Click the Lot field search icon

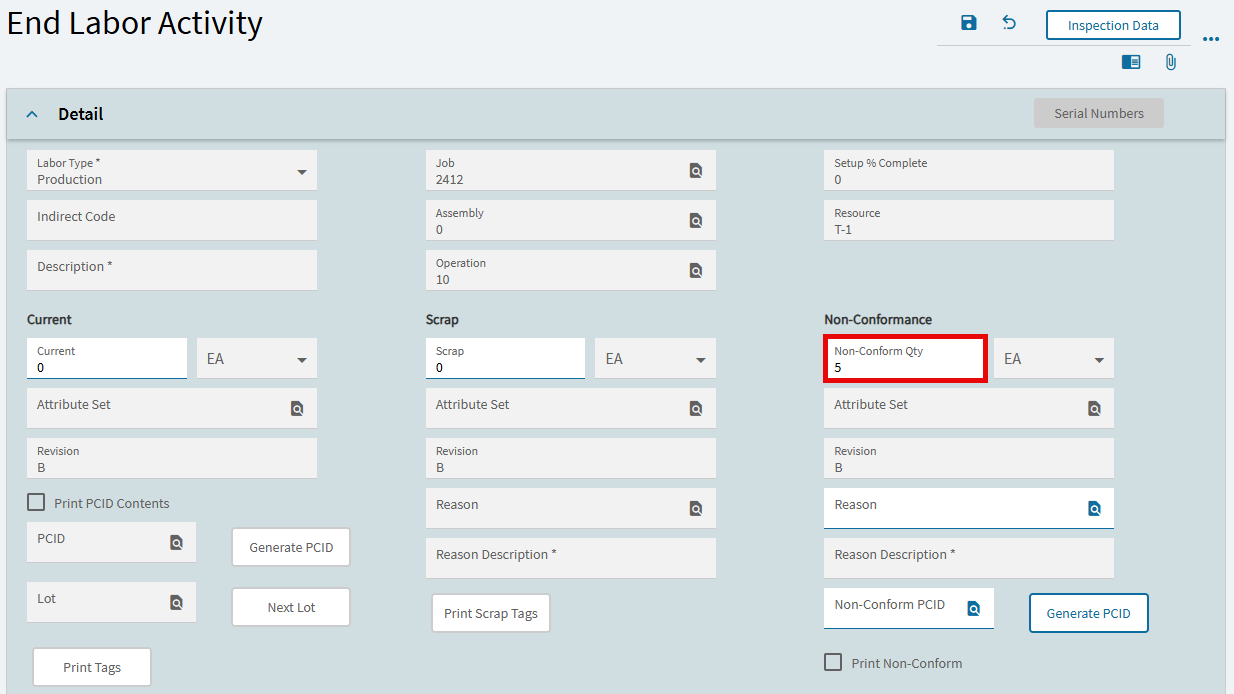[176, 602]
